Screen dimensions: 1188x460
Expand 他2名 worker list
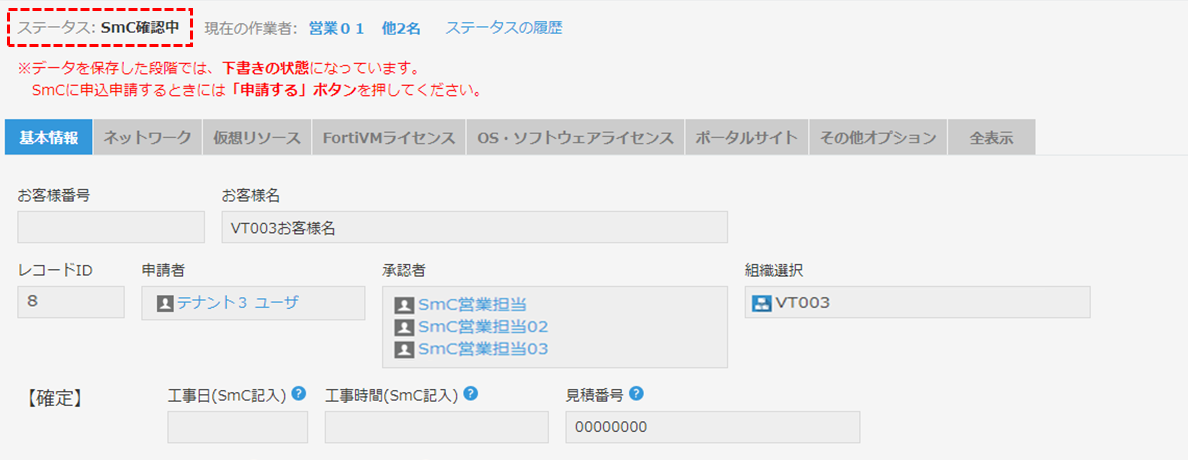coord(401,29)
